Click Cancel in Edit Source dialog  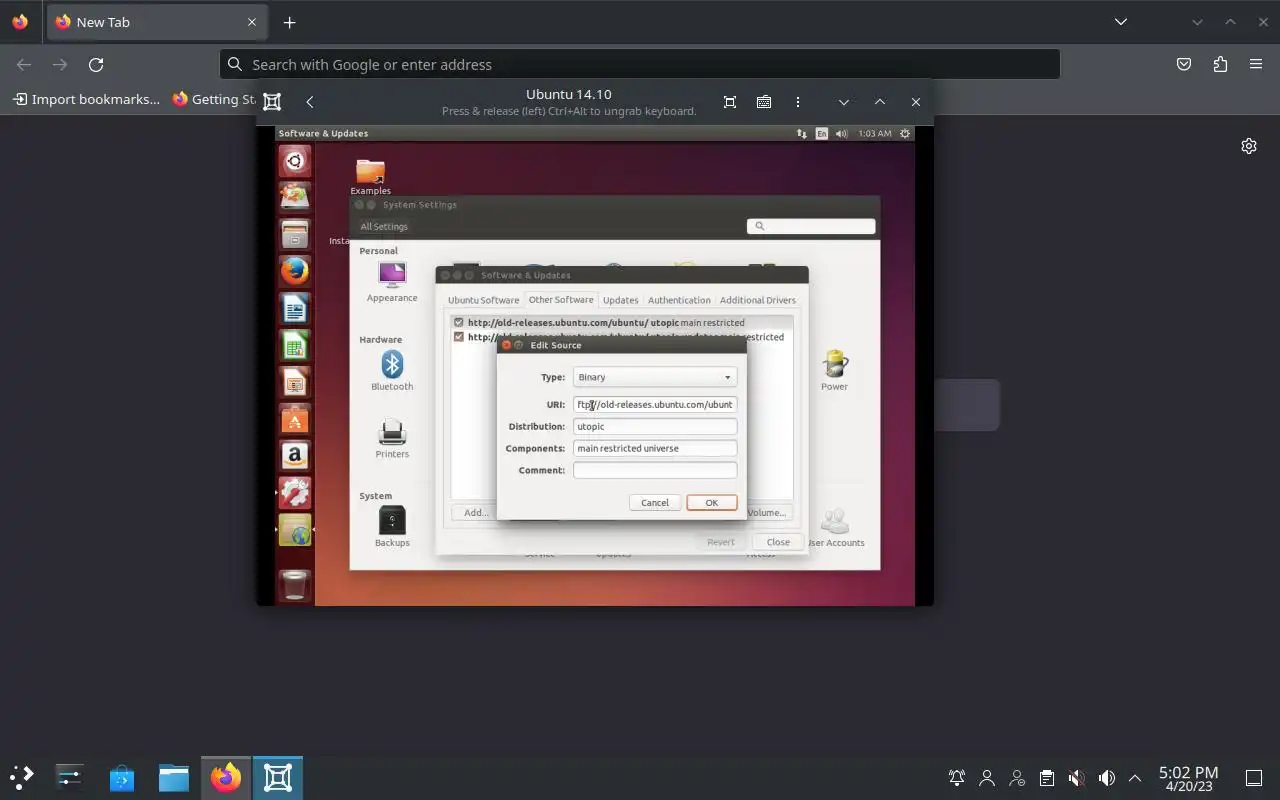(x=655, y=503)
